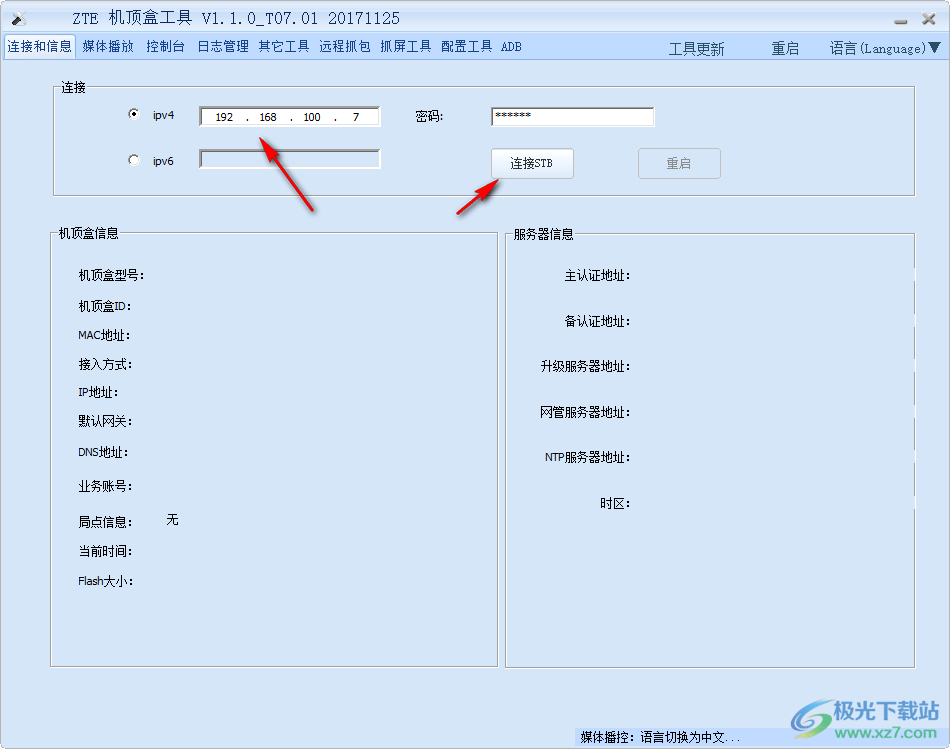Select the ipv6 radio button
Image resolution: width=950 pixels, height=749 pixels.
point(134,160)
